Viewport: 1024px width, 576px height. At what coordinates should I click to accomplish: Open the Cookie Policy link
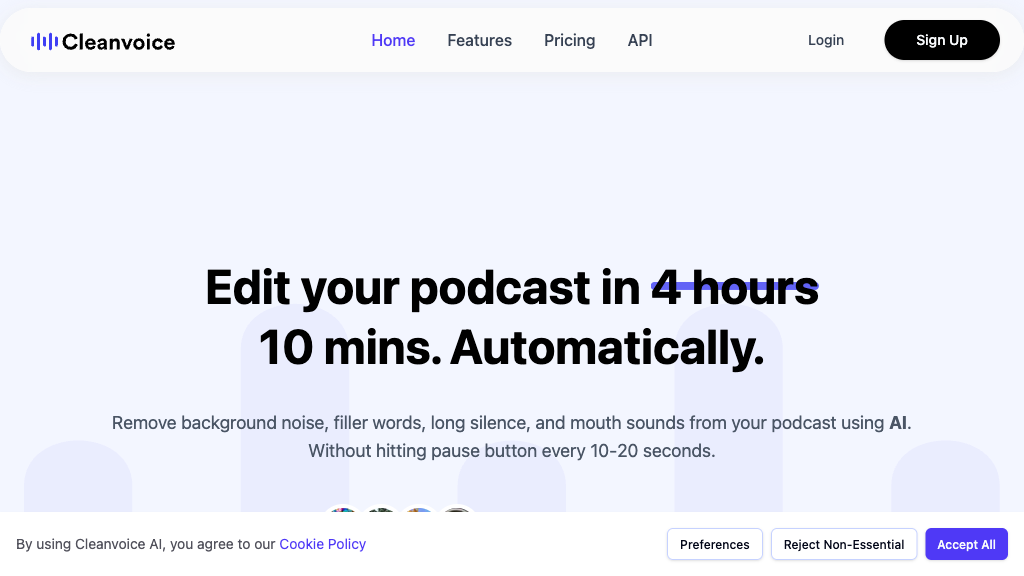[x=322, y=544]
